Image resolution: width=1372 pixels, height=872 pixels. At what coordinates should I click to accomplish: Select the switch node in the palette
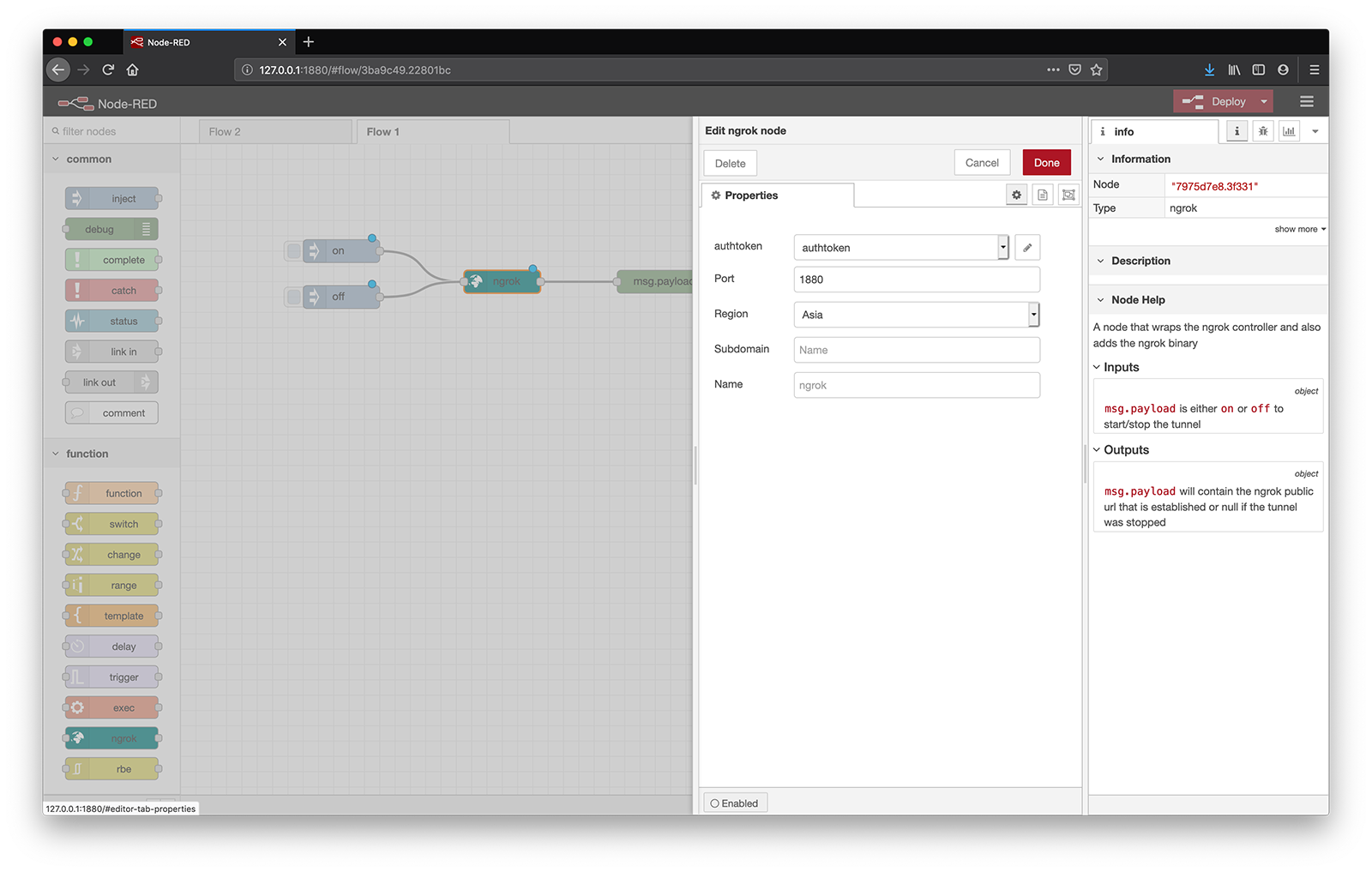[x=111, y=524]
